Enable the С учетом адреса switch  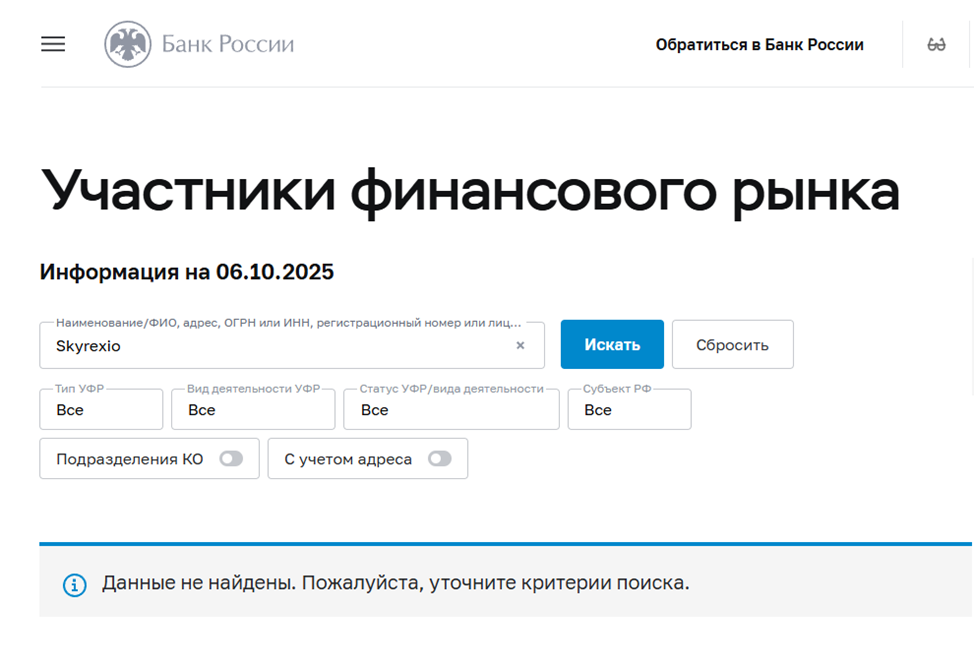439,459
